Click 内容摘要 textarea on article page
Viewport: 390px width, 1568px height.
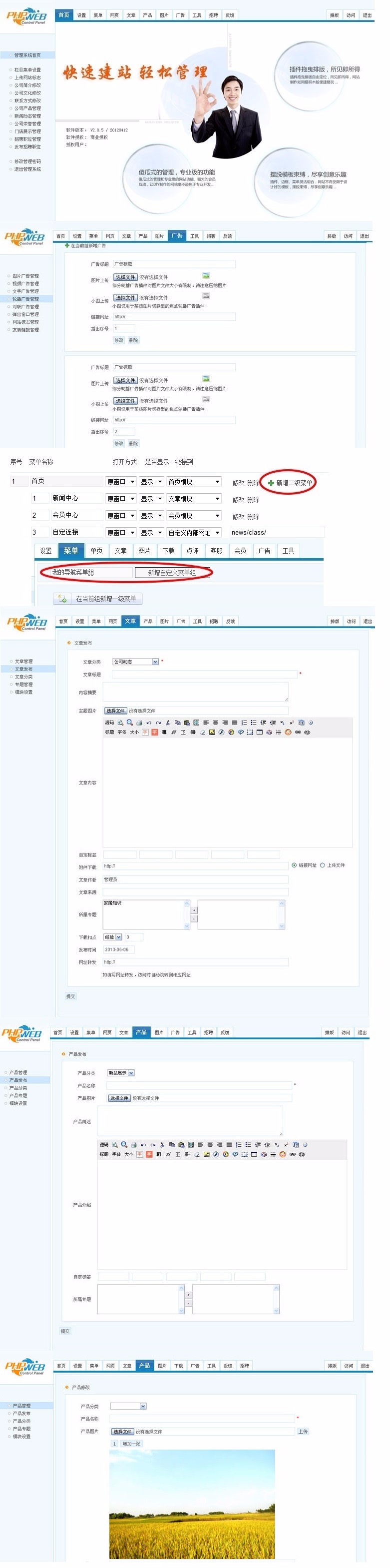click(x=195, y=692)
